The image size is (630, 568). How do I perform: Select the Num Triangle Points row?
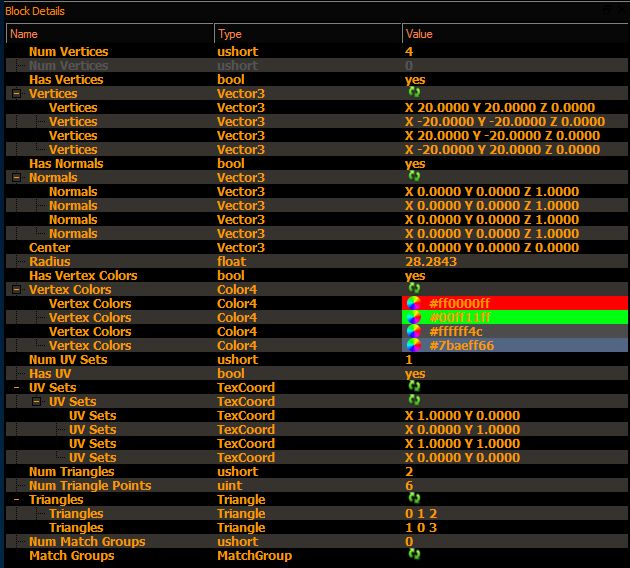pyautogui.click(x=317, y=486)
